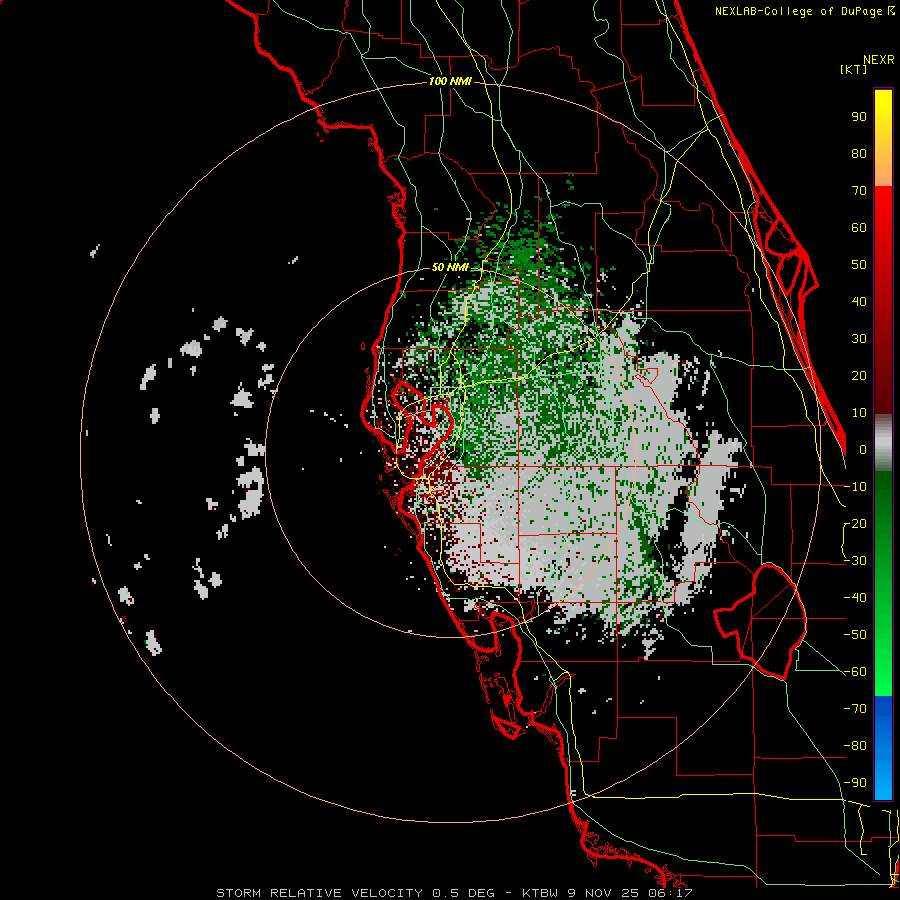Click the [KT] units label
Image resolution: width=900 pixels, height=900 pixels.
click(x=853, y=69)
